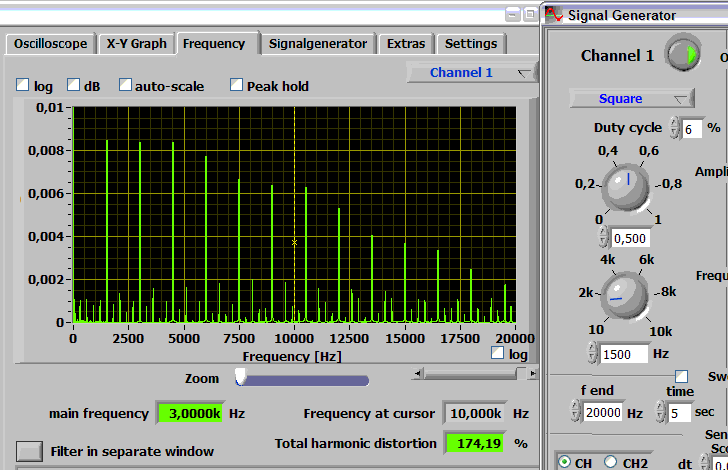Switch to the Oscilloscope tab
The image size is (728, 470).
pyautogui.click(x=52, y=44)
